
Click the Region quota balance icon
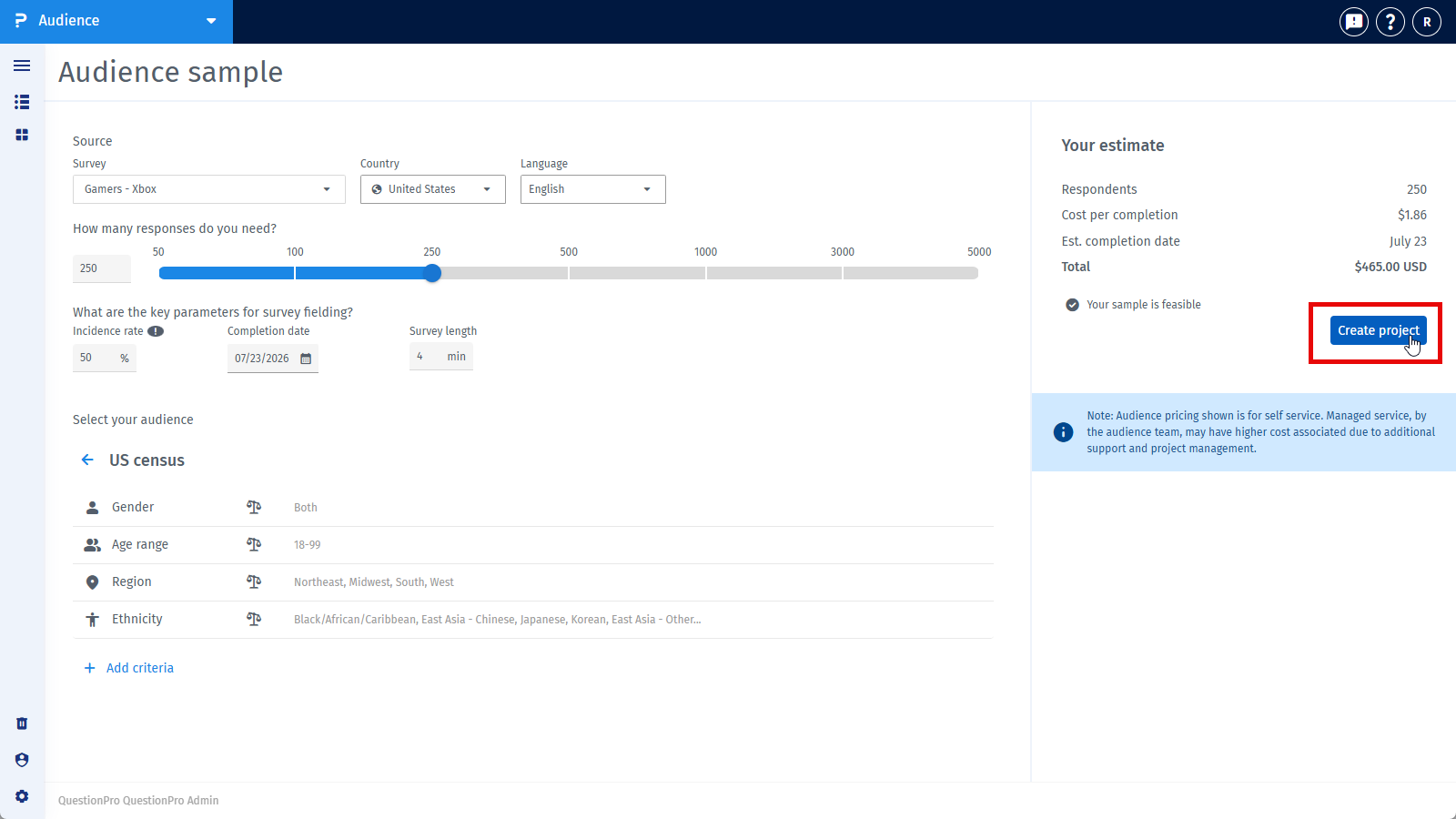[254, 581]
